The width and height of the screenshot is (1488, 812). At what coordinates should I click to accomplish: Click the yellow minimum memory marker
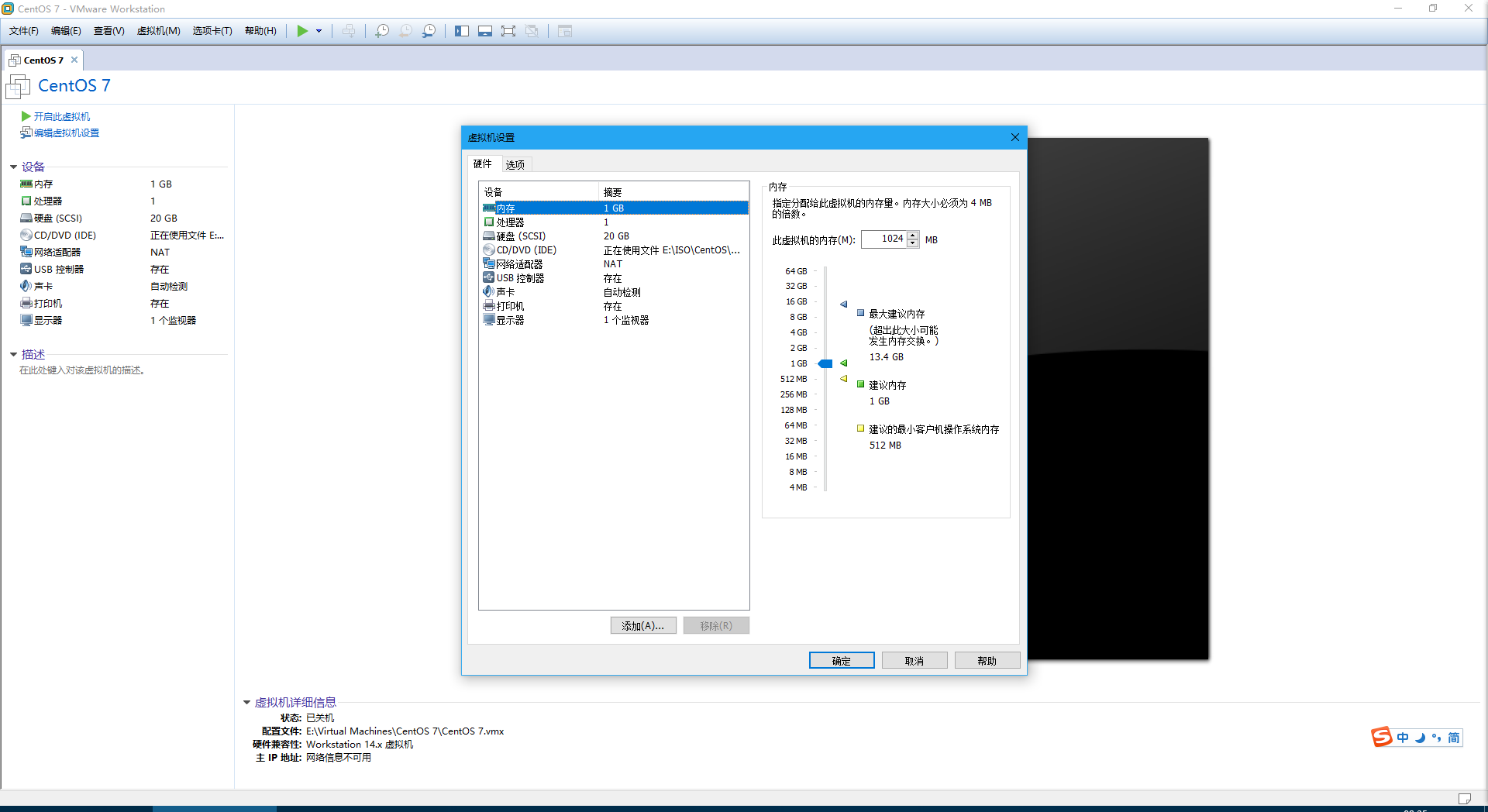point(843,379)
